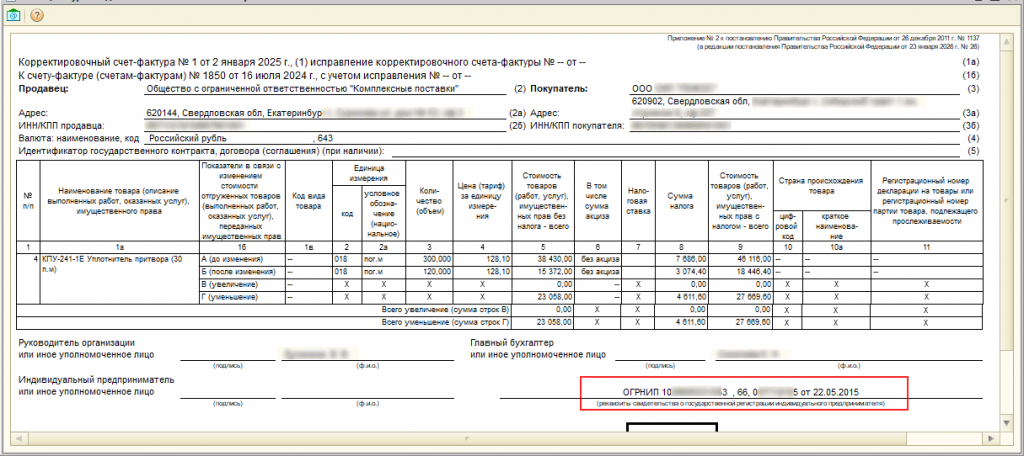The width and height of the screenshot is (1024, 456).
Task: Click the quantity cell '120,000'
Action: (430, 271)
